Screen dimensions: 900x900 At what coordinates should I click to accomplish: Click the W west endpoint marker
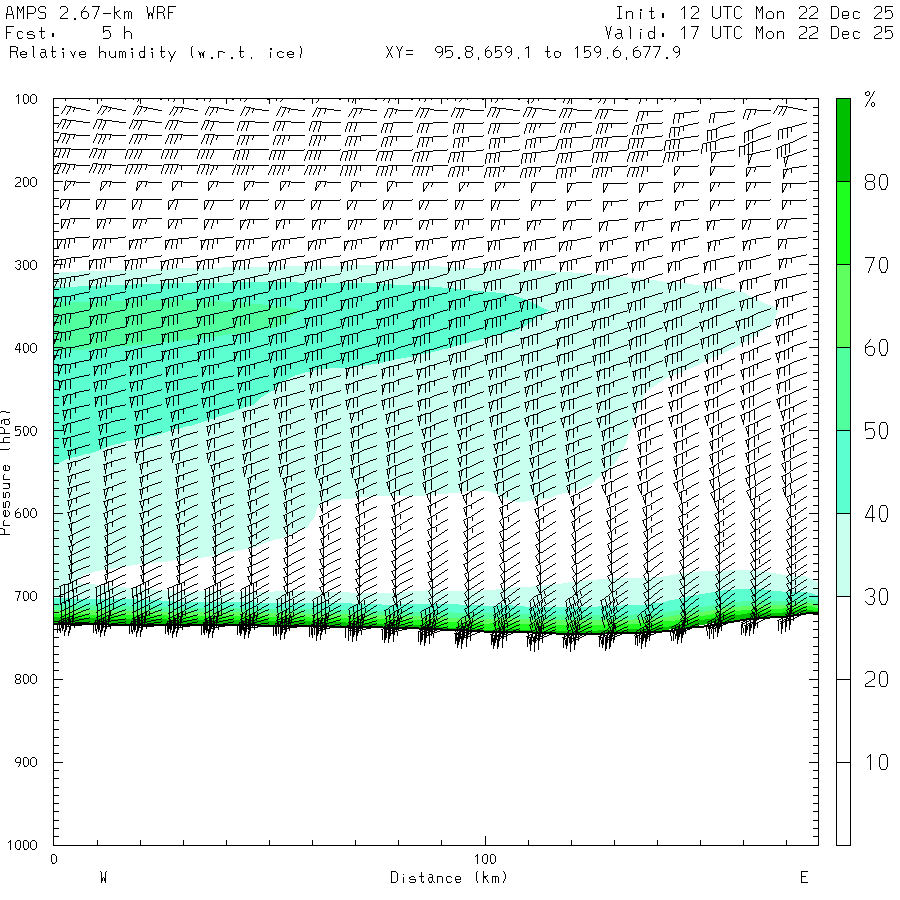[x=103, y=878]
